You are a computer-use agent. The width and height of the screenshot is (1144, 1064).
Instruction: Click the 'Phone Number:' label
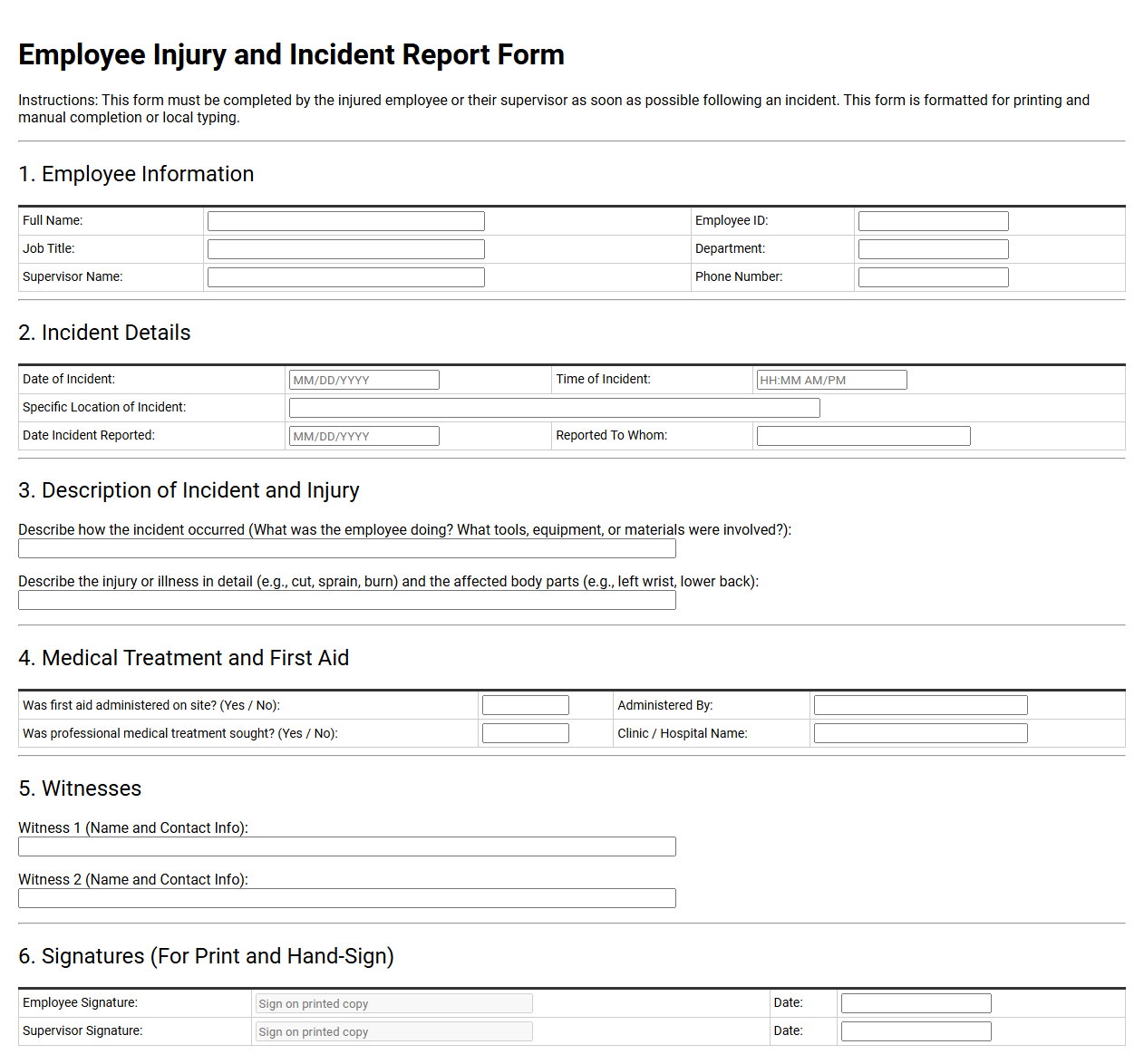[739, 276]
